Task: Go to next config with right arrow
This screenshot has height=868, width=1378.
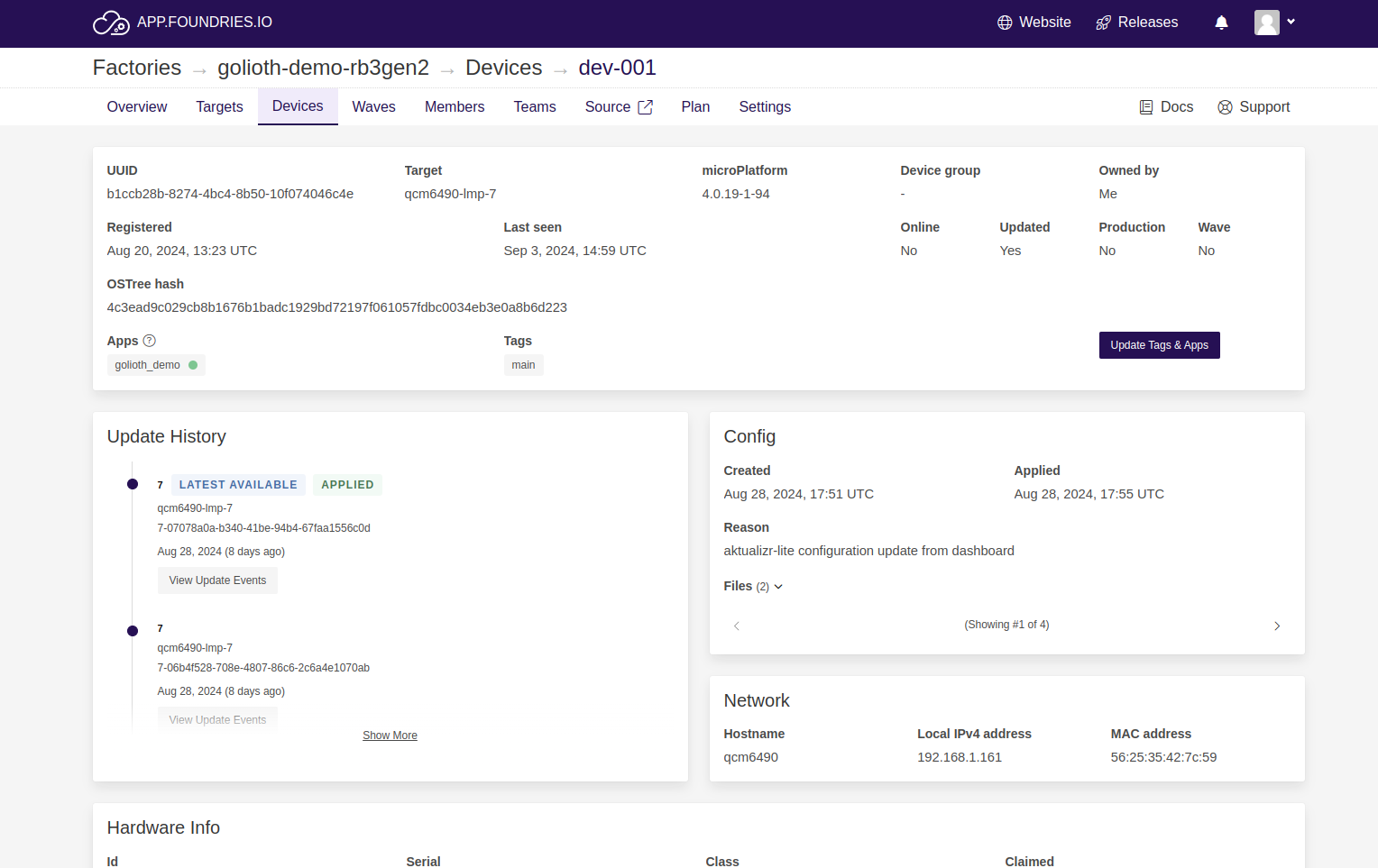Action: pyautogui.click(x=1277, y=626)
